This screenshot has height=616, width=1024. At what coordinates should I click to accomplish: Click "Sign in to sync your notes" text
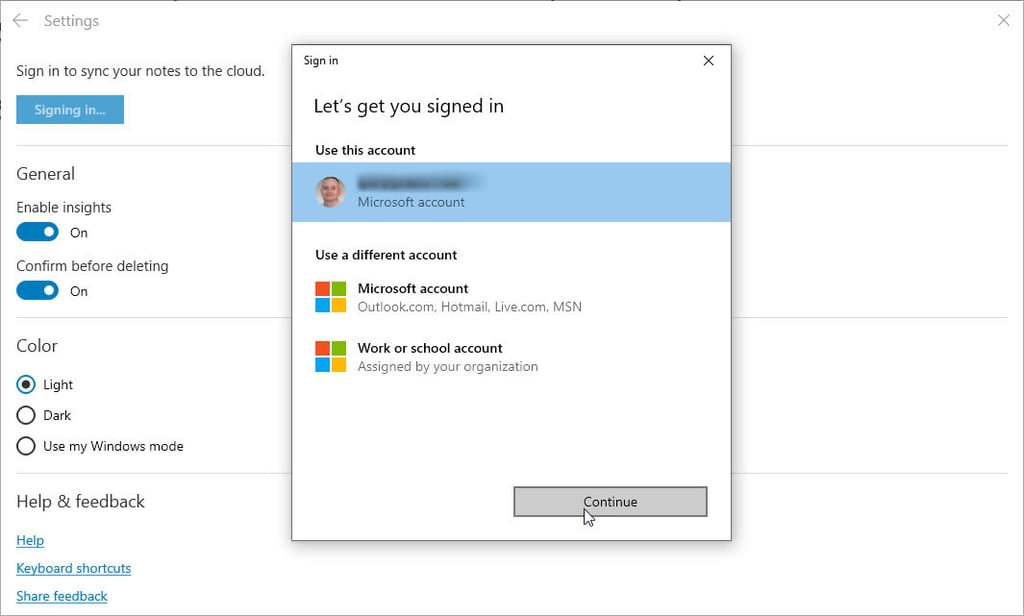(140, 71)
